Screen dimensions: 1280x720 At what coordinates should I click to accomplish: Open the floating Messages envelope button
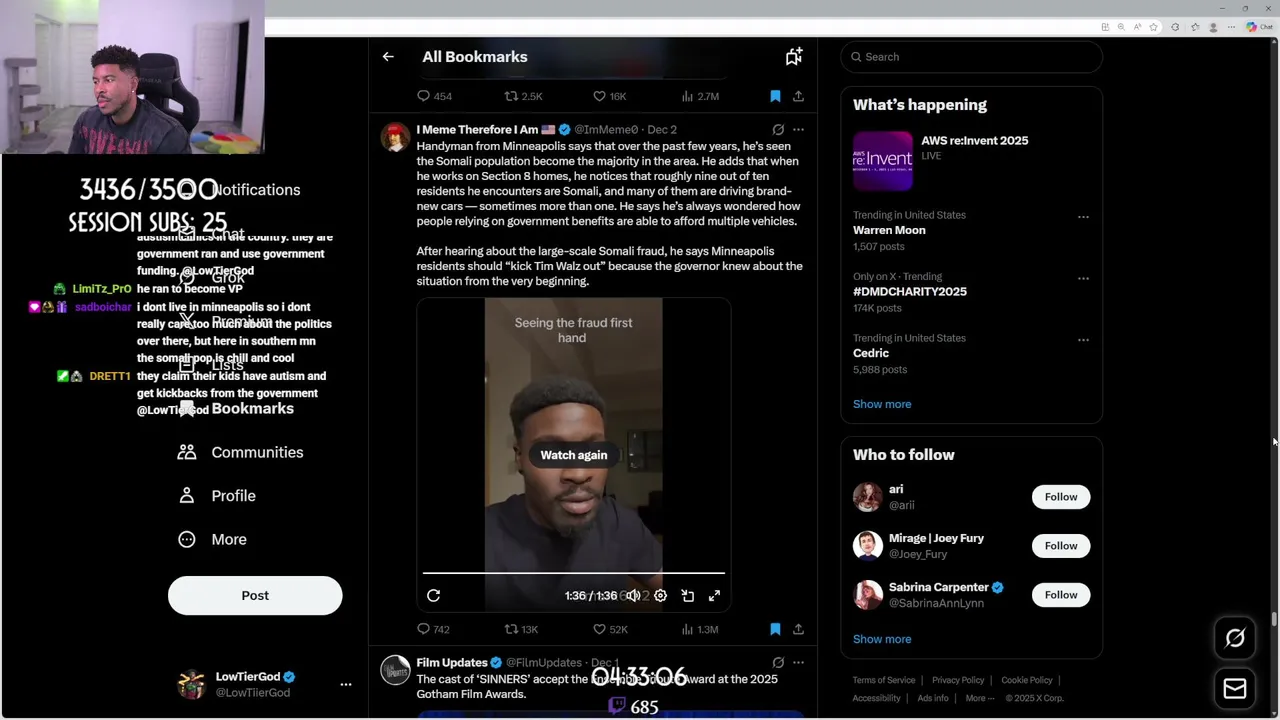coord(1235,689)
